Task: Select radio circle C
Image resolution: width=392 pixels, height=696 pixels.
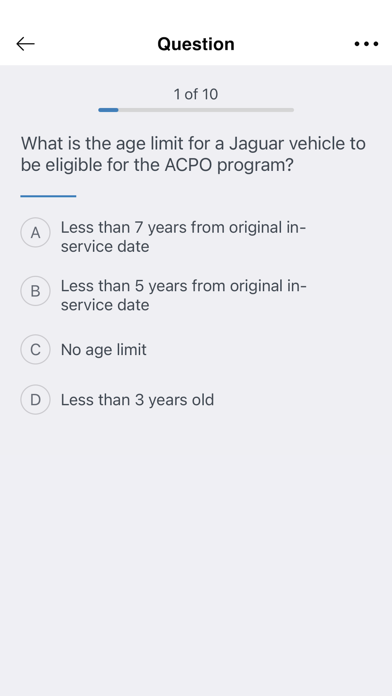Action: (x=35, y=349)
